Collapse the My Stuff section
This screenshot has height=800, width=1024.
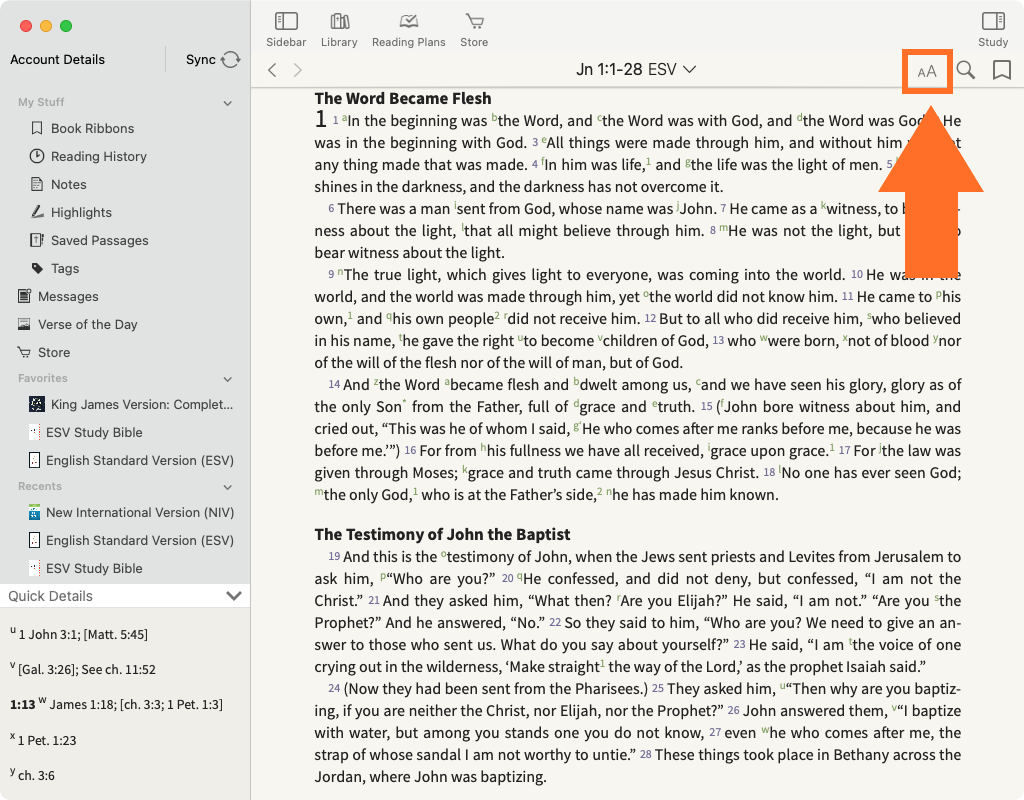point(227,103)
